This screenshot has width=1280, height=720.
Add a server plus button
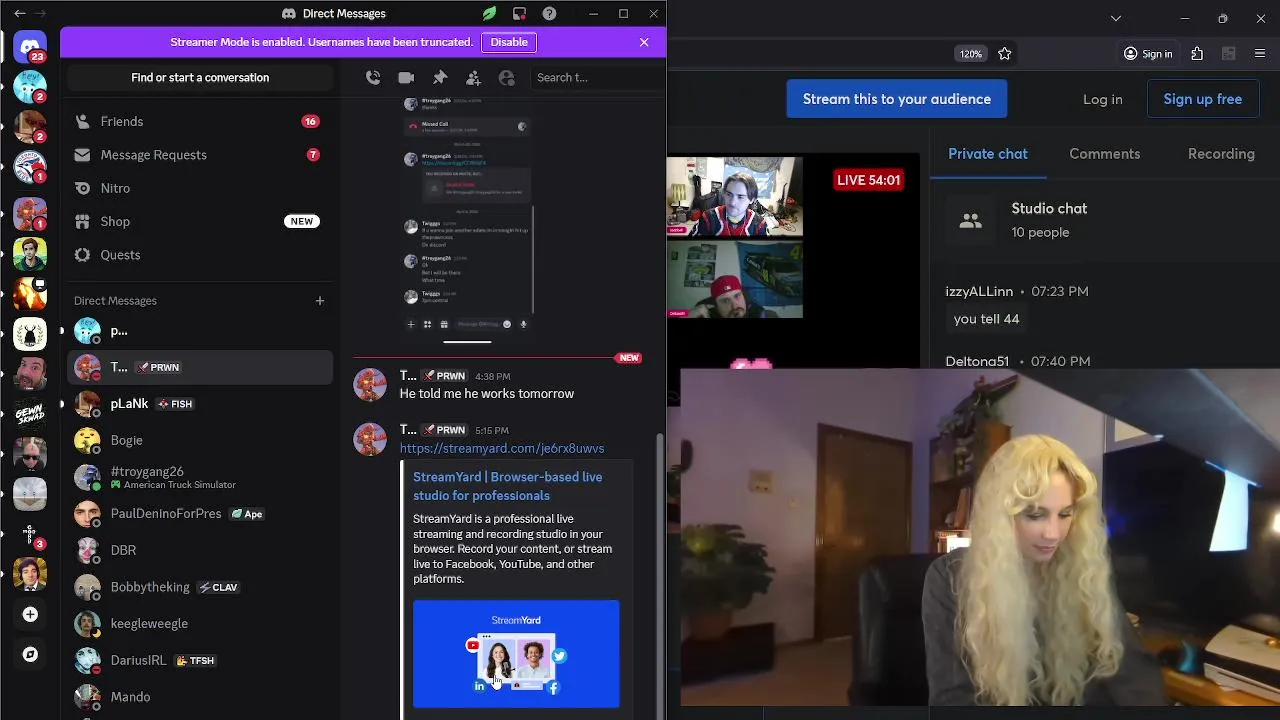click(30, 614)
